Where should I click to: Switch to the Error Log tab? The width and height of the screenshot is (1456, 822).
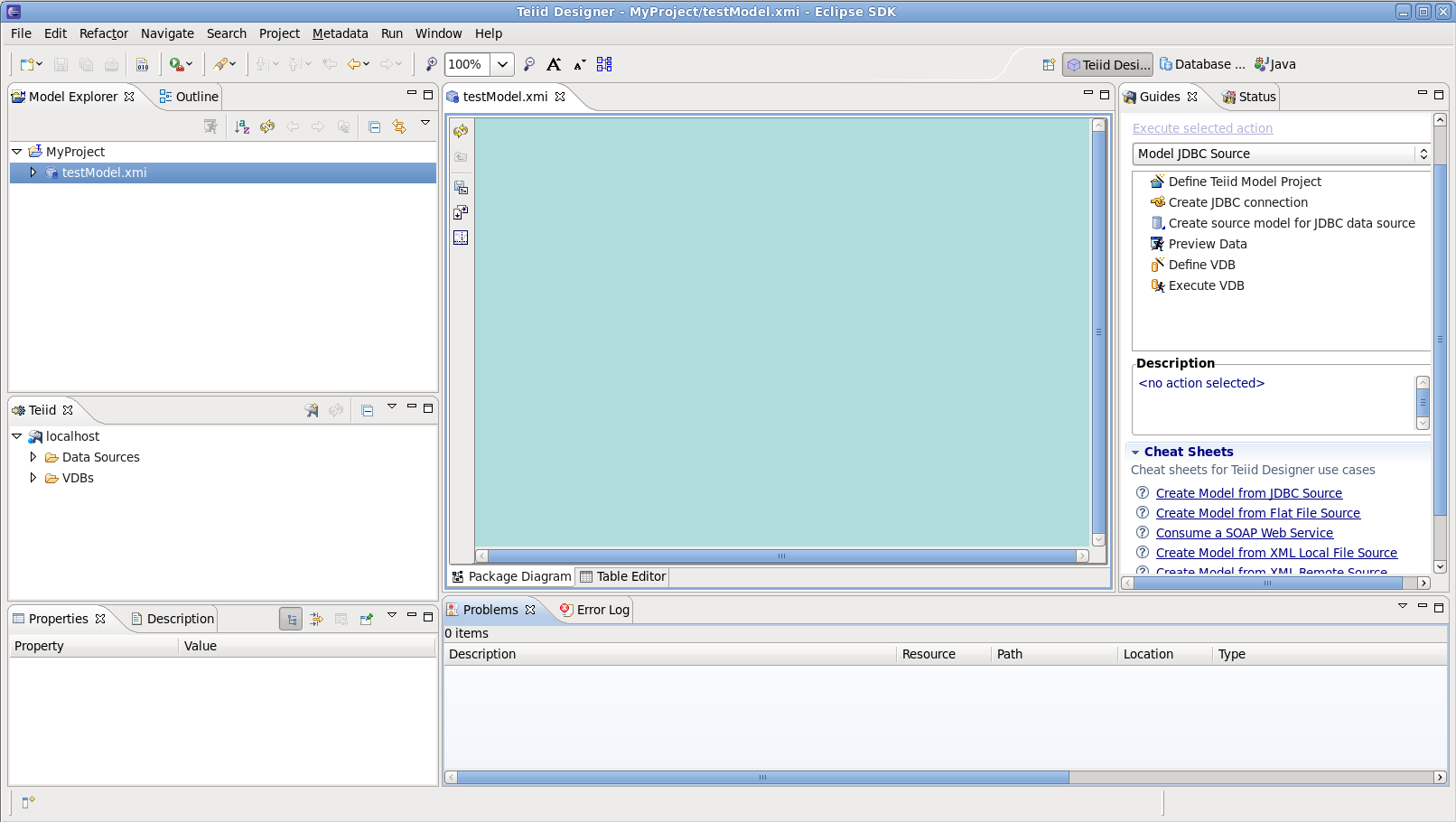(x=594, y=610)
